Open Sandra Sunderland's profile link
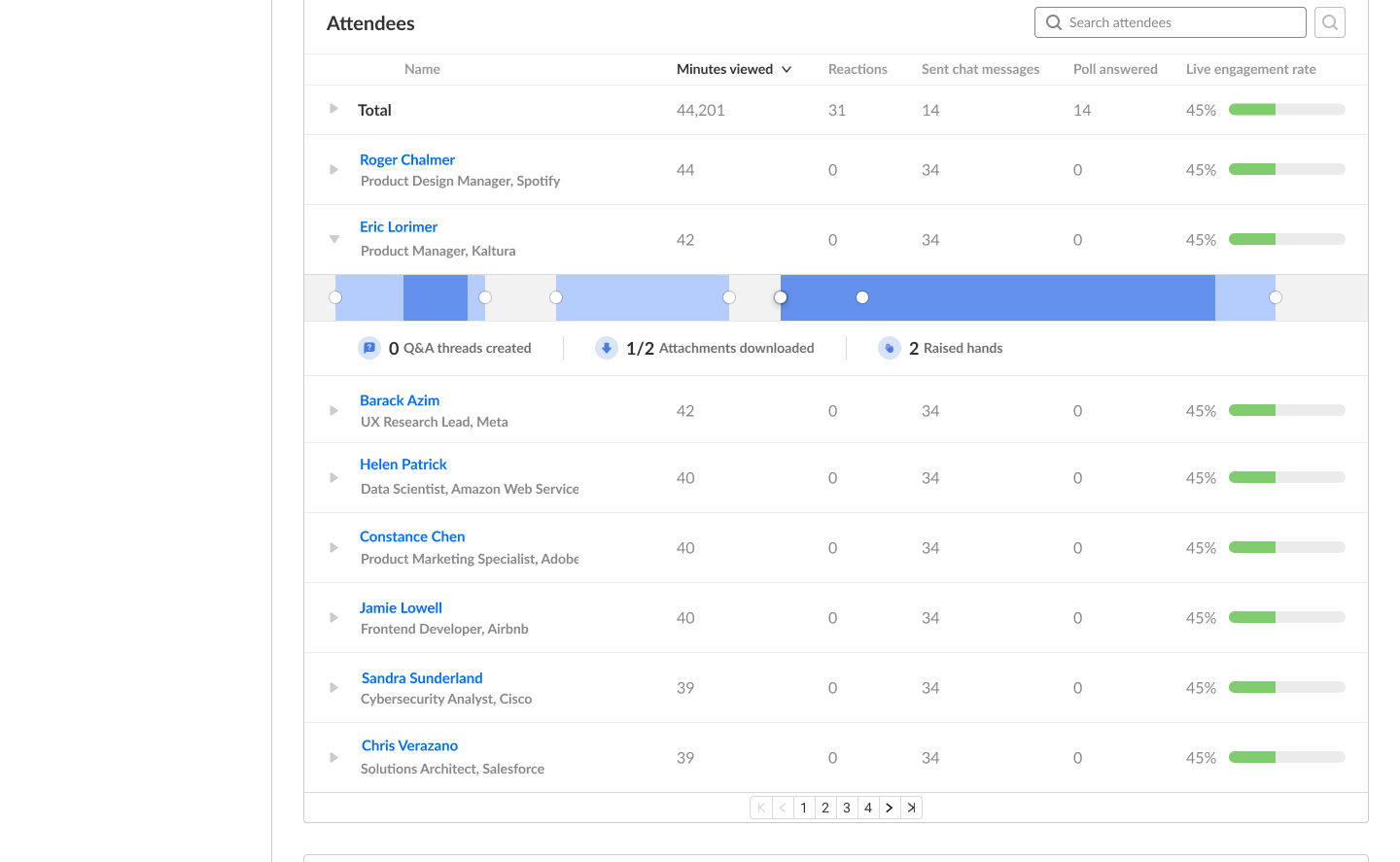 422,678
